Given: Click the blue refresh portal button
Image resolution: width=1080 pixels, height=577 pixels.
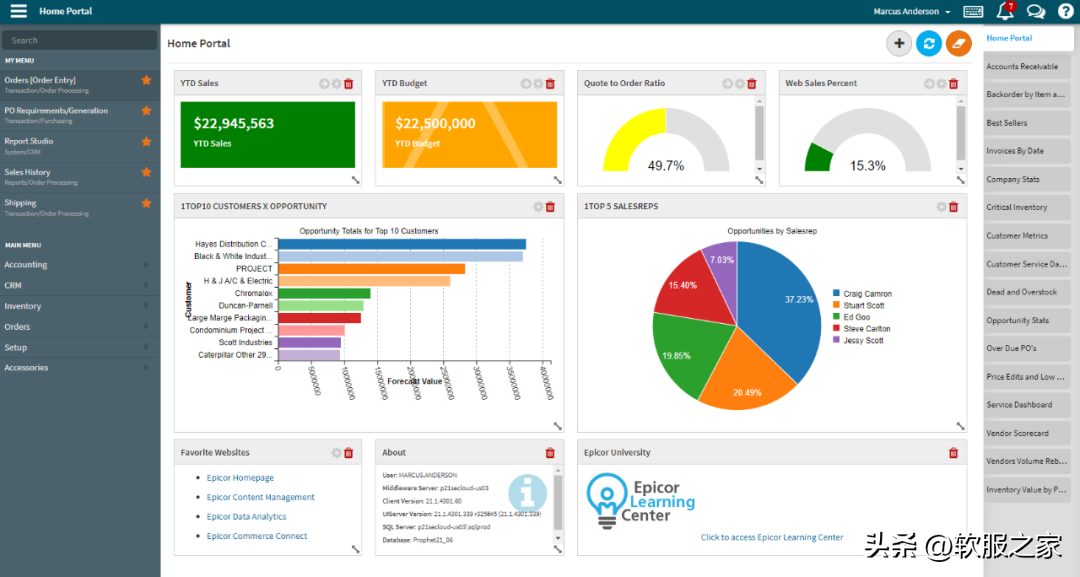Looking at the screenshot, I should pos(929,43).
